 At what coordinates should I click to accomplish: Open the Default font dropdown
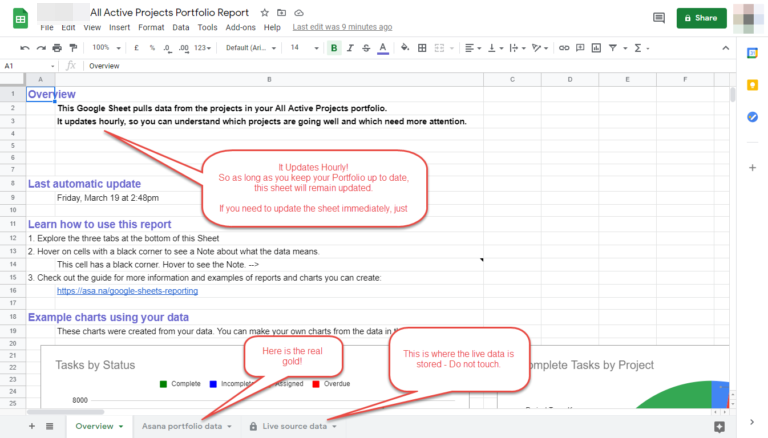pos(251,48)
